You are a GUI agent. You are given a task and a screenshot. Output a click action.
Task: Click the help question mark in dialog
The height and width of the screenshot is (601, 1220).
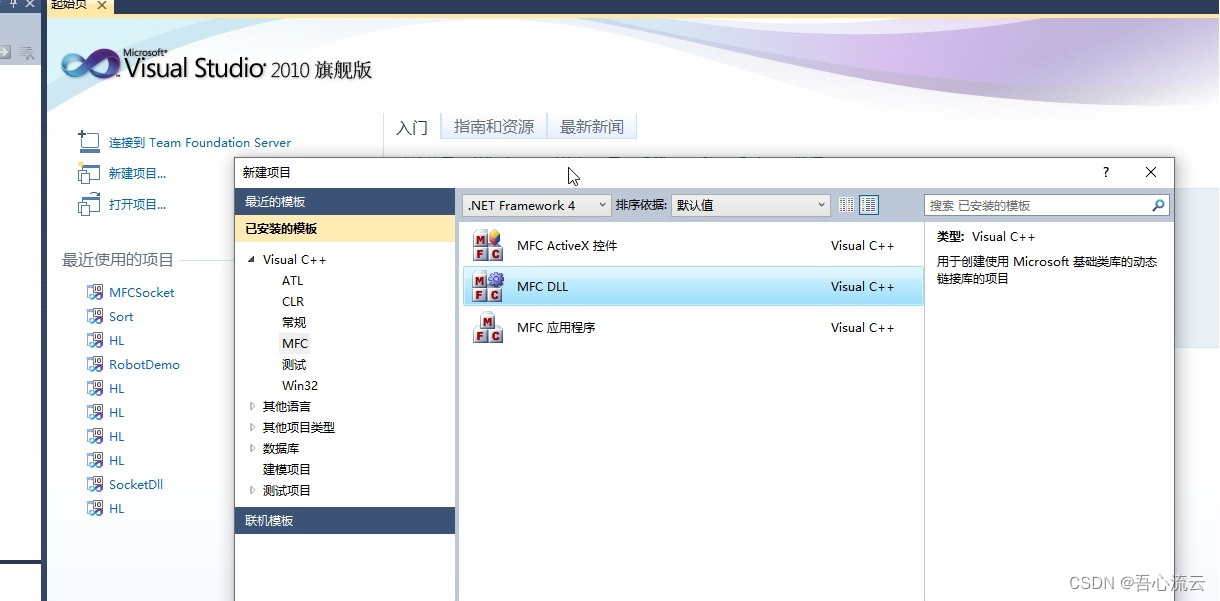click(1105, 172)
